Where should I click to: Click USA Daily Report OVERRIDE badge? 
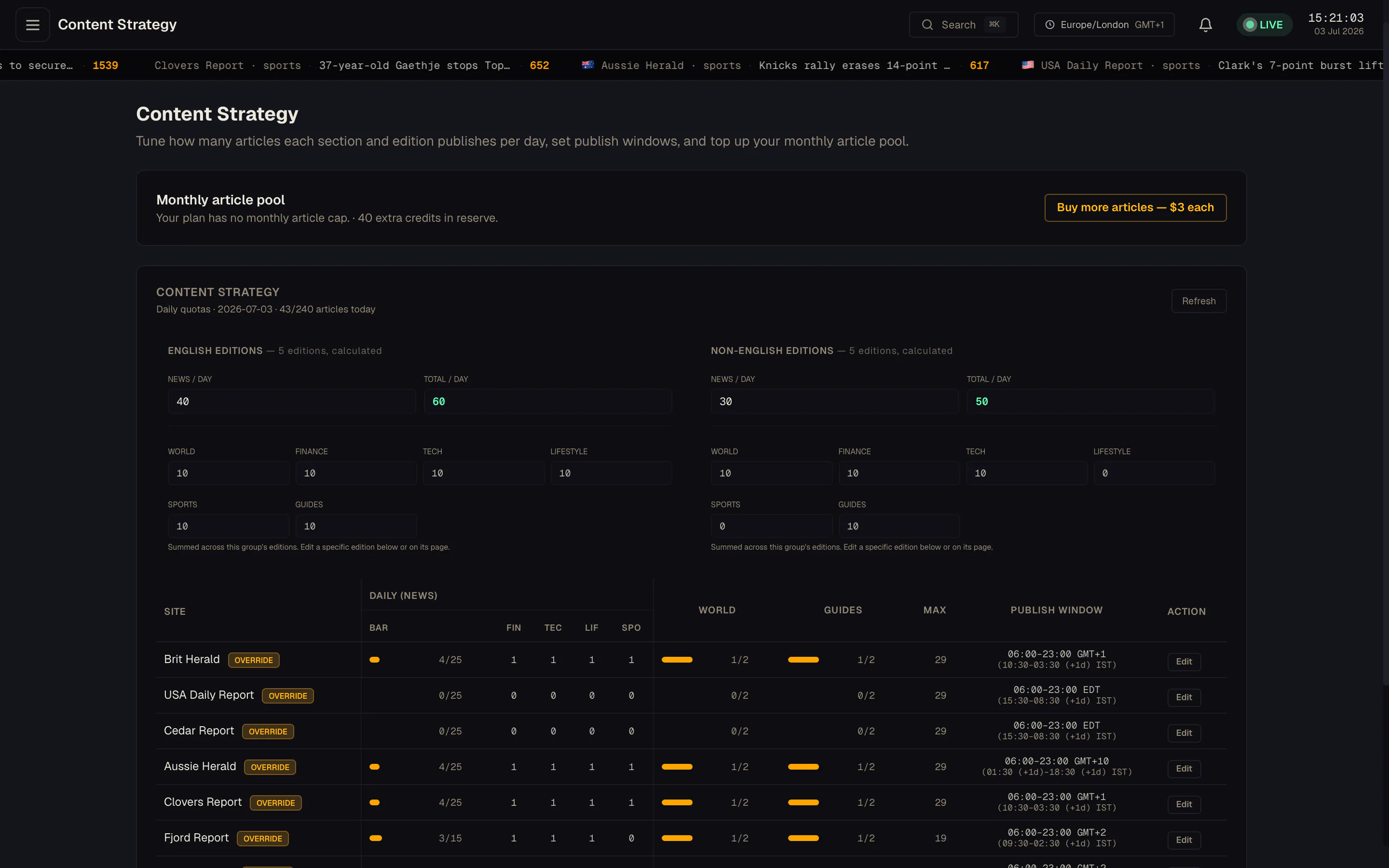click(287, 696)
